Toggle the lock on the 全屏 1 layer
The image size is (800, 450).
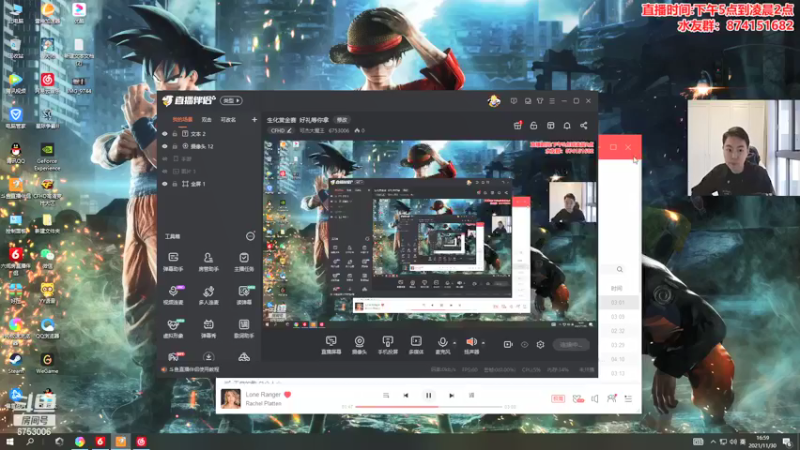pyautogui.click(x=174, y=184)
